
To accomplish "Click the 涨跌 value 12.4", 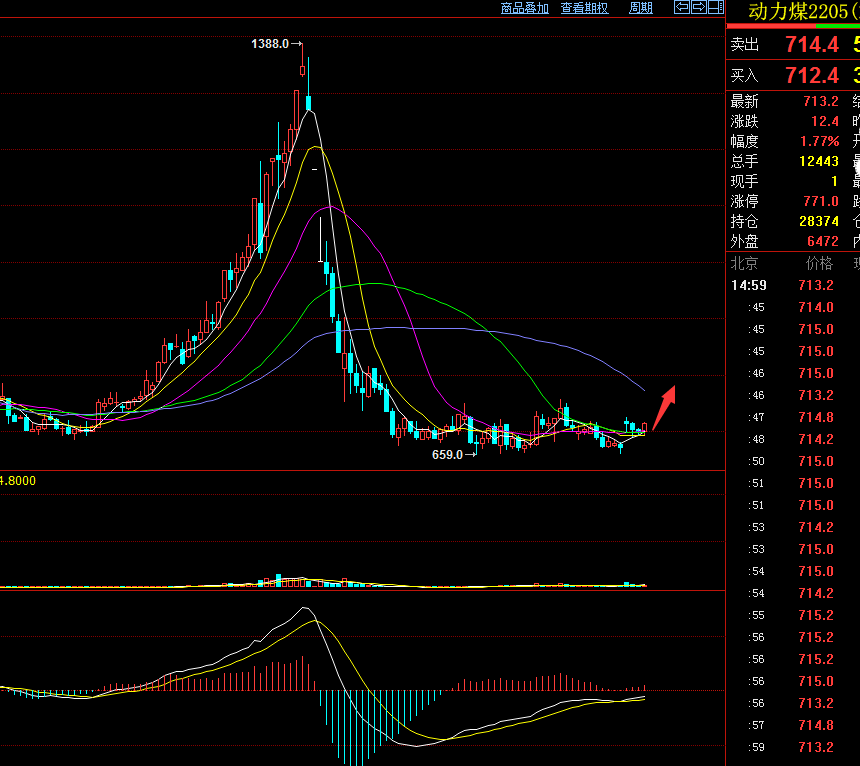I will tap(825, 121).
